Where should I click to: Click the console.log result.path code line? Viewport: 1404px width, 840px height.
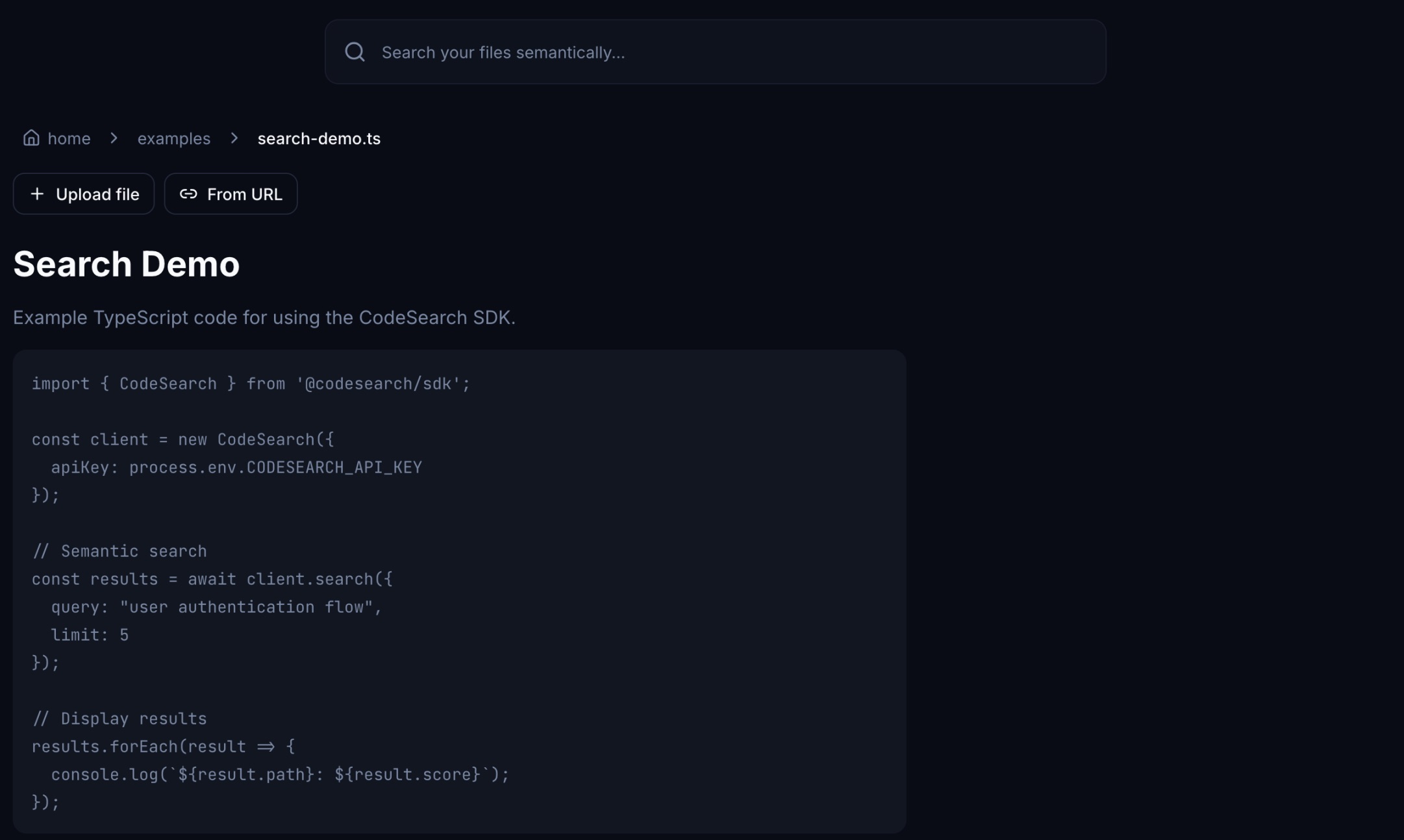280,774
